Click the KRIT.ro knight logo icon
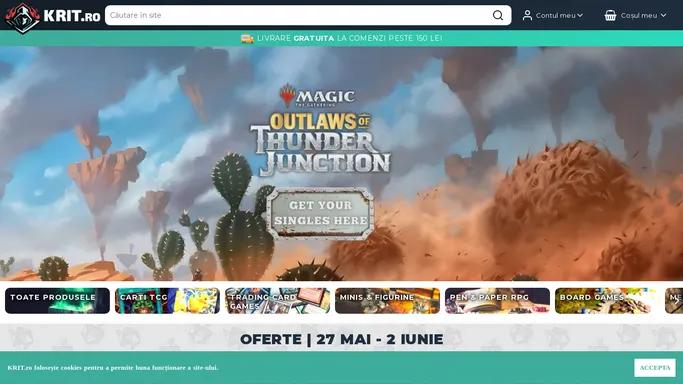Viewport: 683px width, 384px height. coord(23,17)
